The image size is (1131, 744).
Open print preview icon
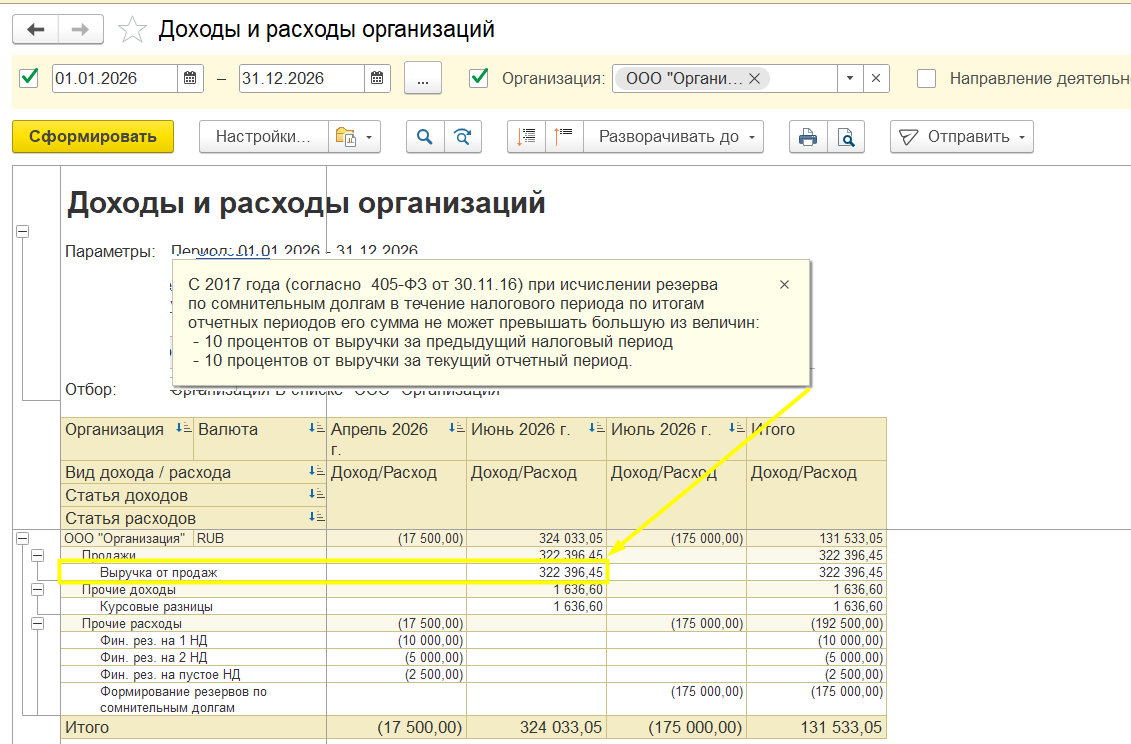click(x=845, y=136)
